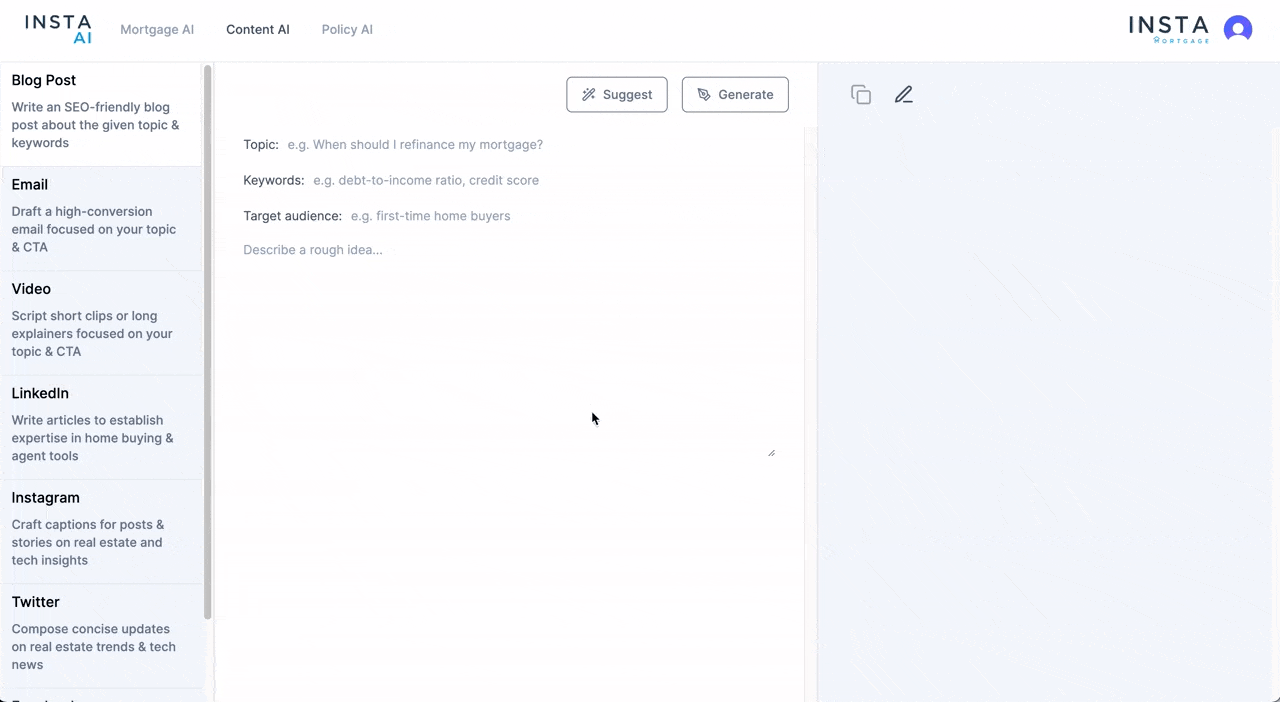The image size is (1280, 702).
Task: Open the LinkedIn article template
Action: (x=100, y=424)
